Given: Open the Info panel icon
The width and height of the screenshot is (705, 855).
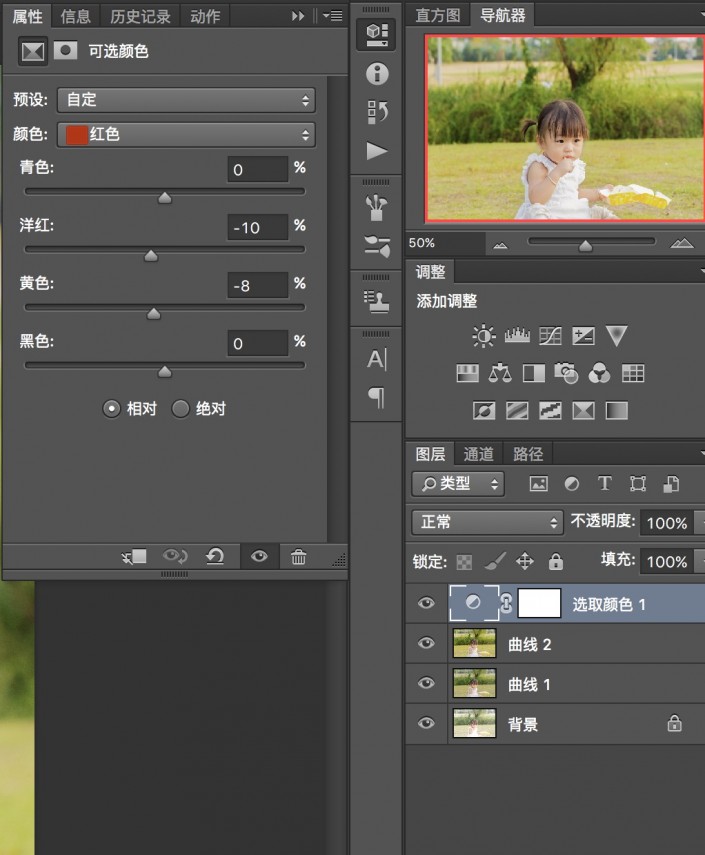Looking at the screenshot, I should 377,74.
